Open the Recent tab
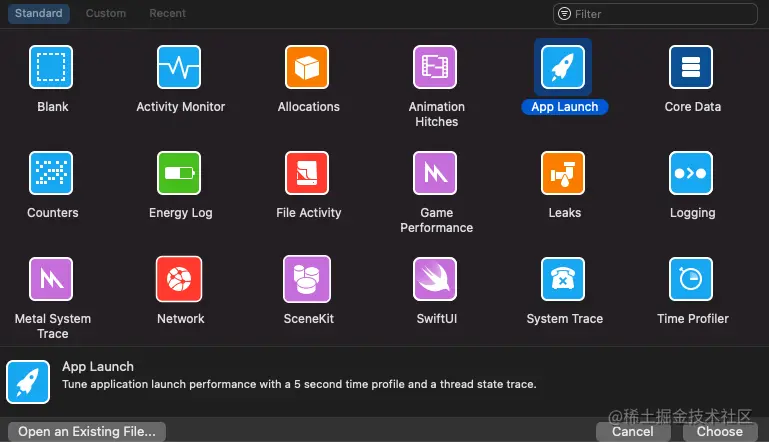This screenshot has width=769, height=442. pyautogui.click(x=168, y=13)
